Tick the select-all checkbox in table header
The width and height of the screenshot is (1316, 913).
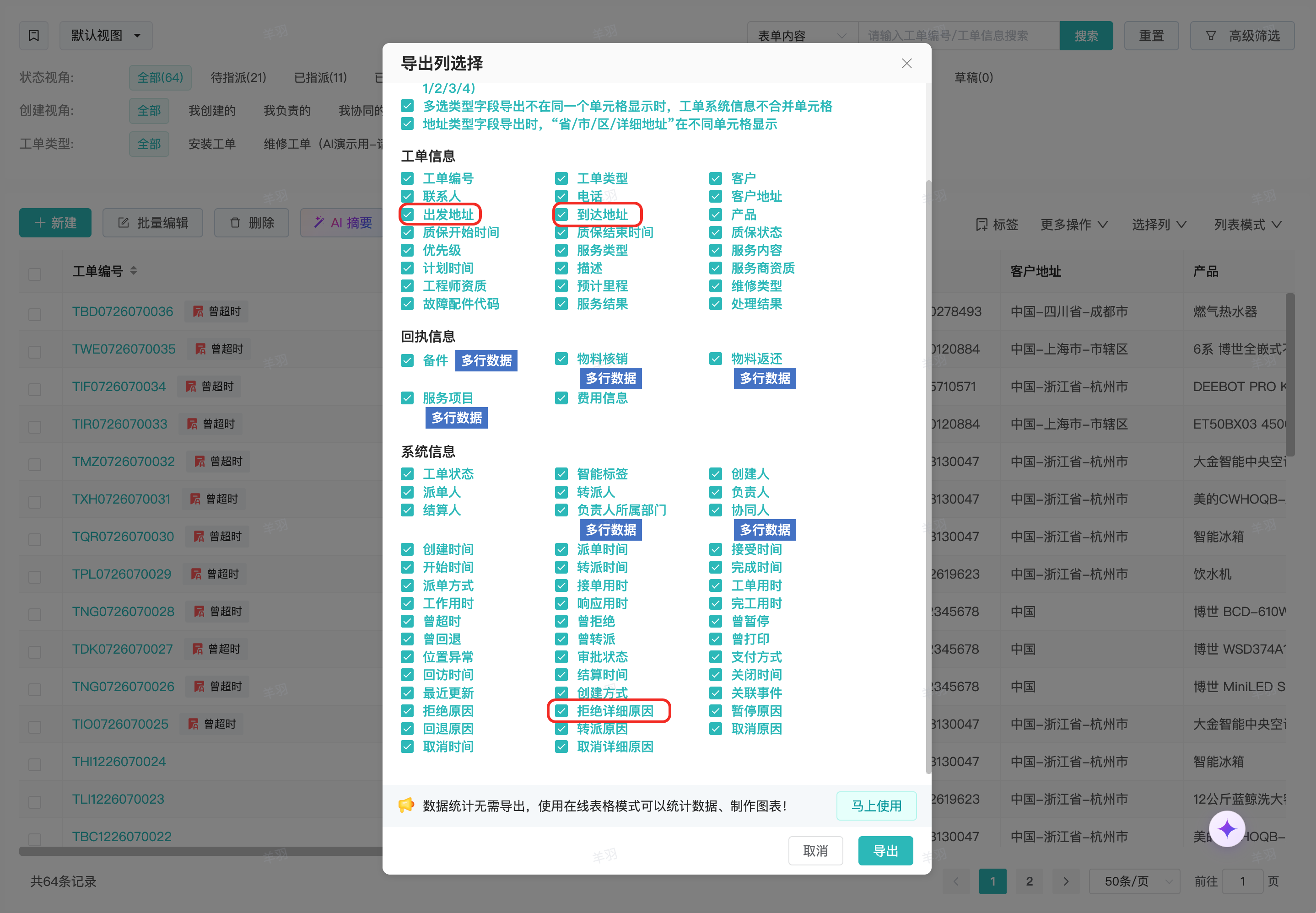click(35, 274)
